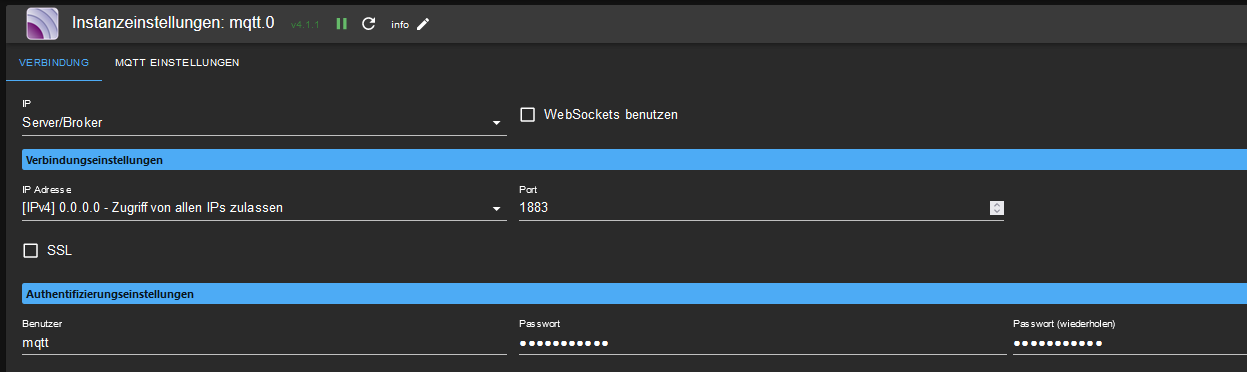Open the MQTT Einstellungen tab
Screen dimensions: 1247x372
177,63
